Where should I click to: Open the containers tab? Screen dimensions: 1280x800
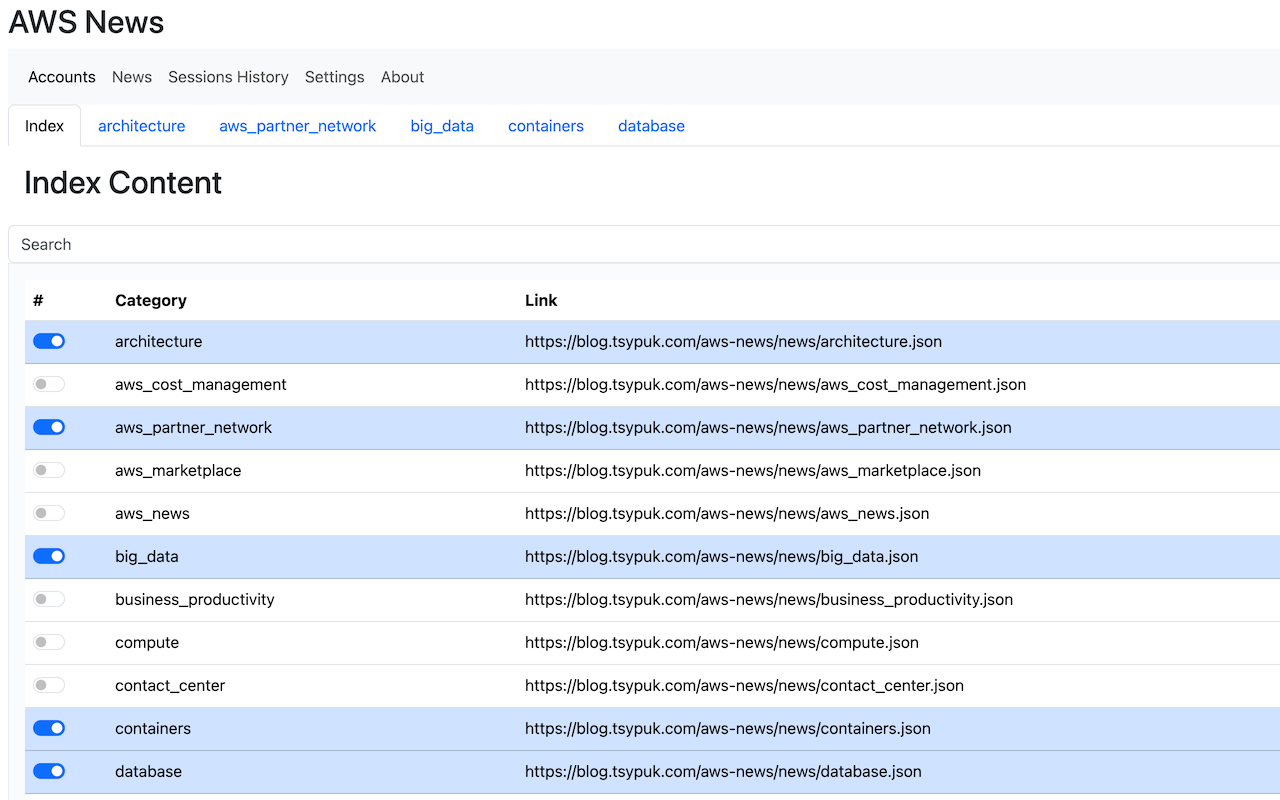[x=545, y=125]
